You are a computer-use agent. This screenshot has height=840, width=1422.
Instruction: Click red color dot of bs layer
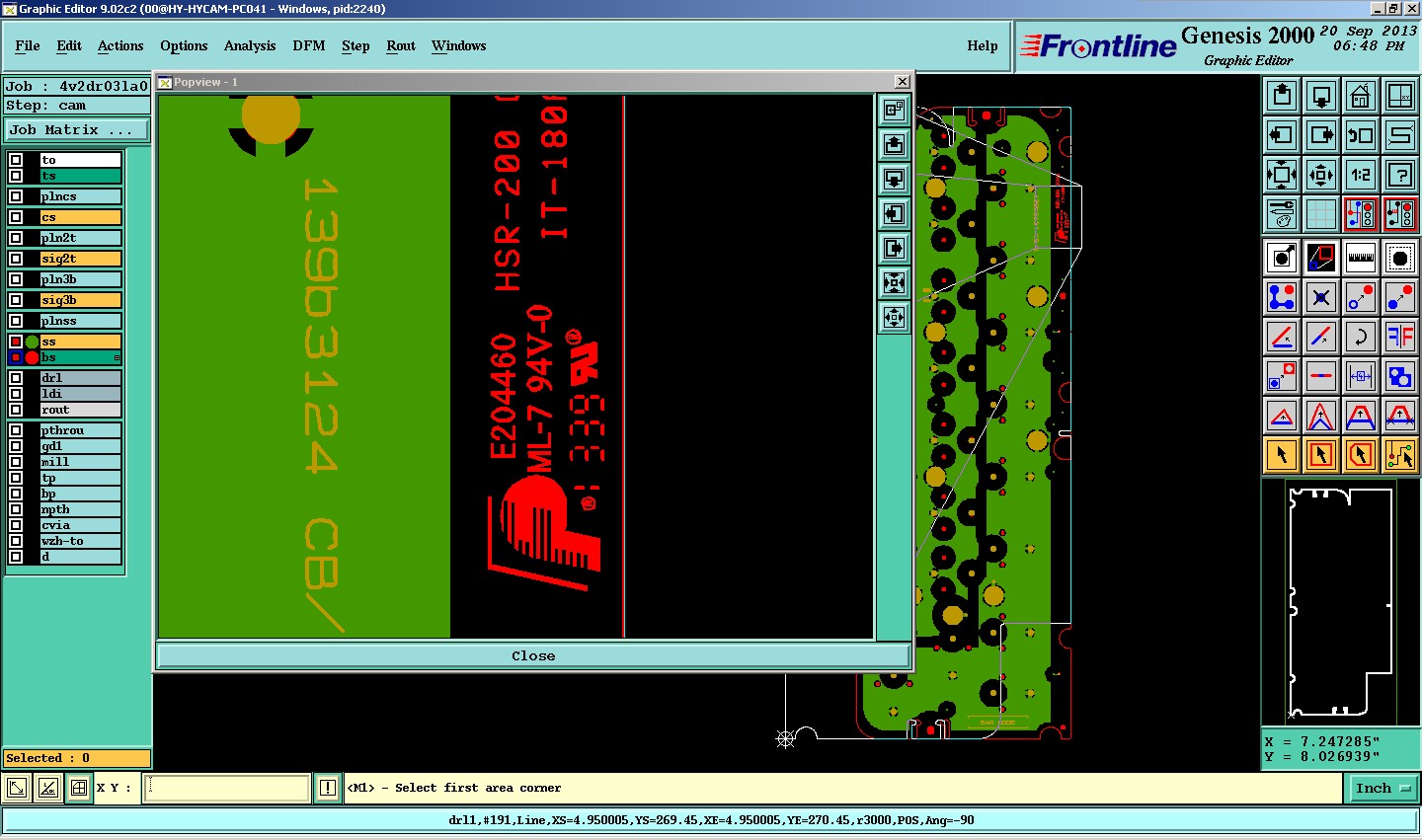click(32, 357)
